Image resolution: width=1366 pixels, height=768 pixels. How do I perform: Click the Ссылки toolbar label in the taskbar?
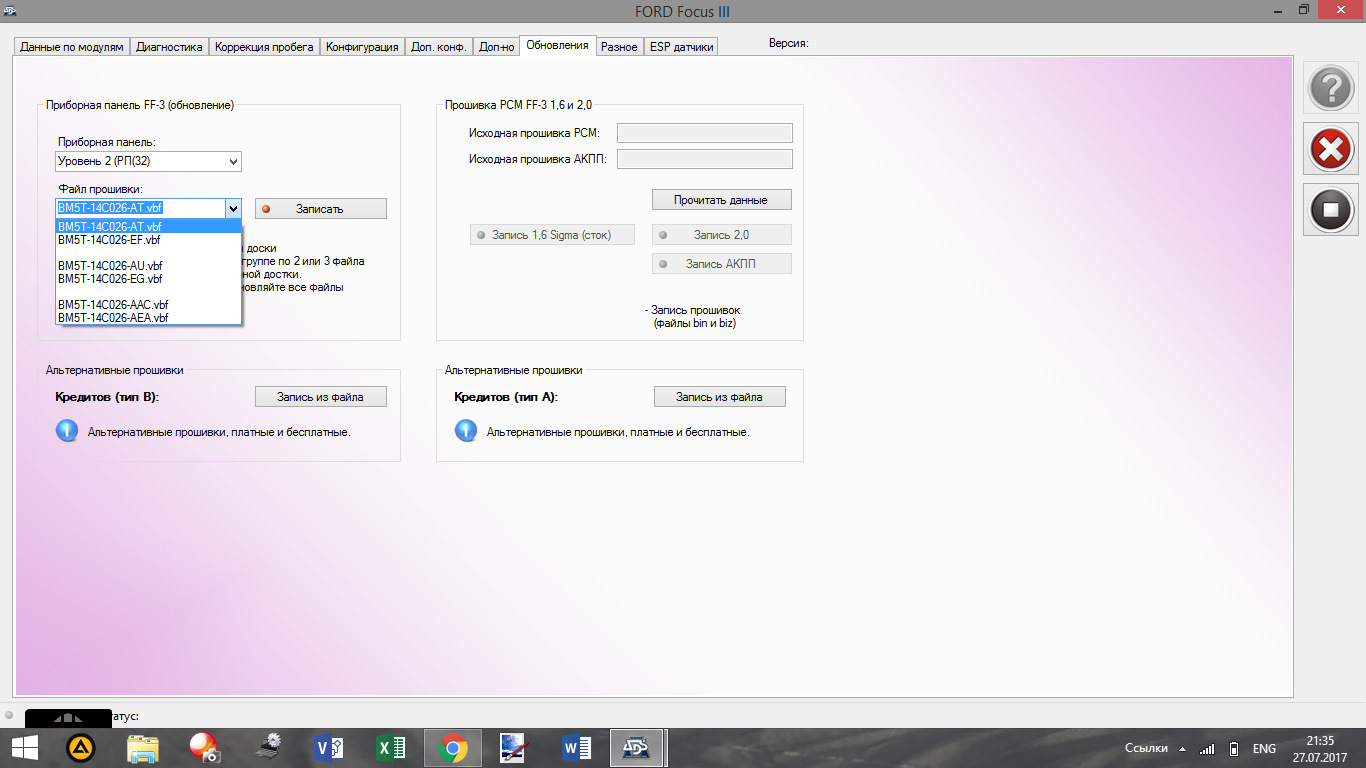pos(1146,749)
